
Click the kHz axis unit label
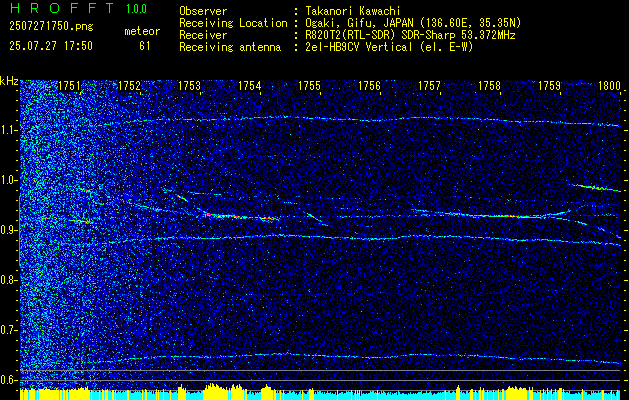pos(9,81)
